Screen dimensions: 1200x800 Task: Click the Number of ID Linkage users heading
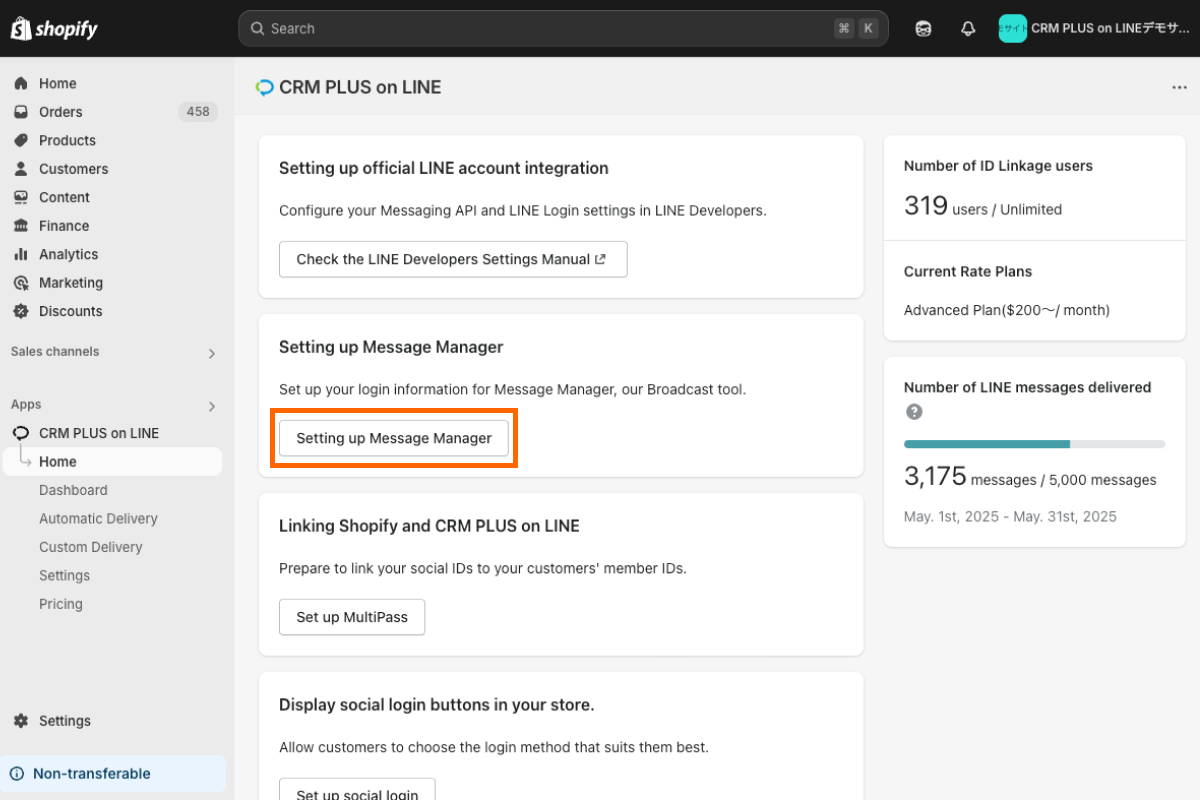998,166
